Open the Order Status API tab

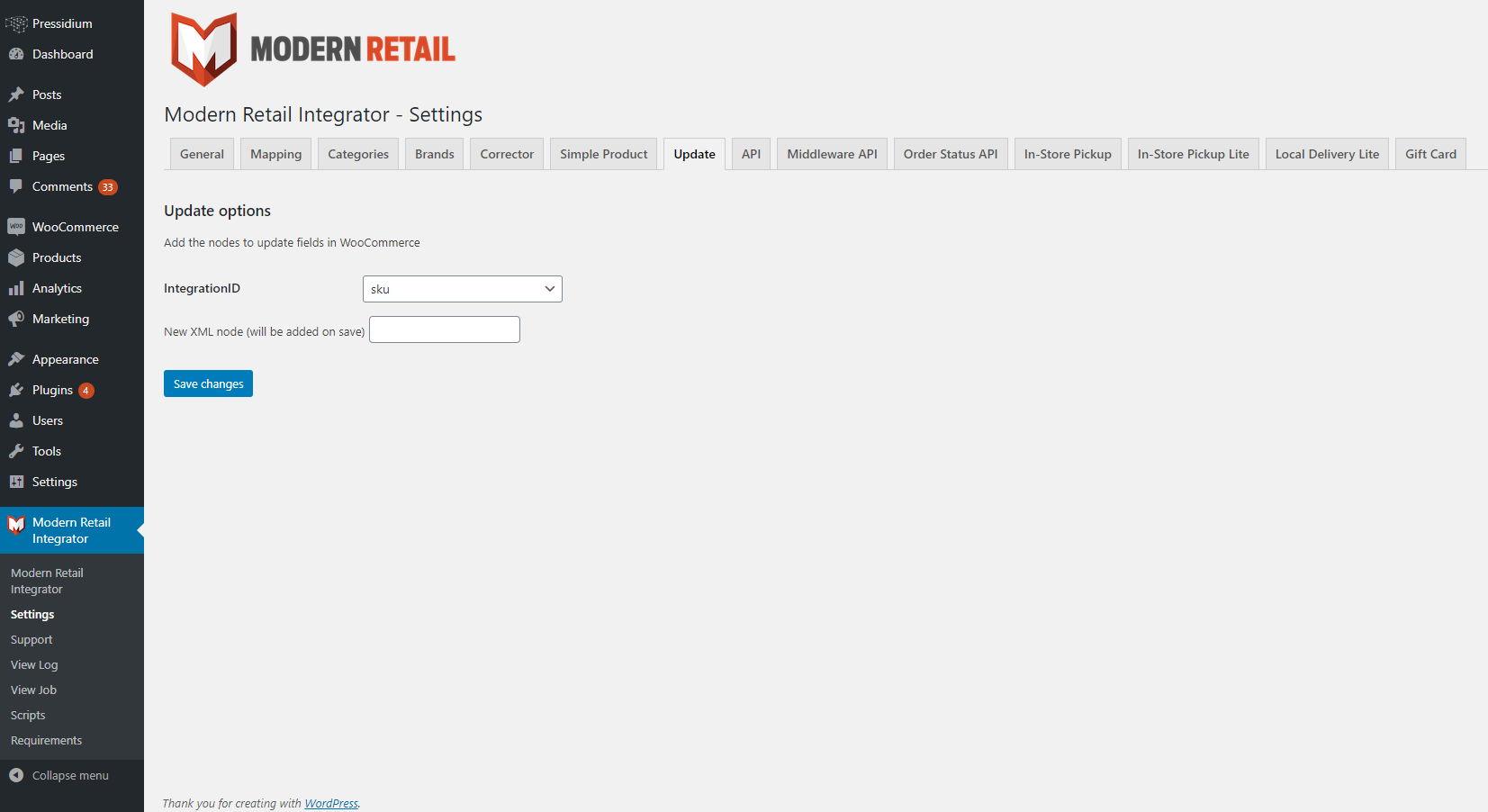(x=951, y=154)
